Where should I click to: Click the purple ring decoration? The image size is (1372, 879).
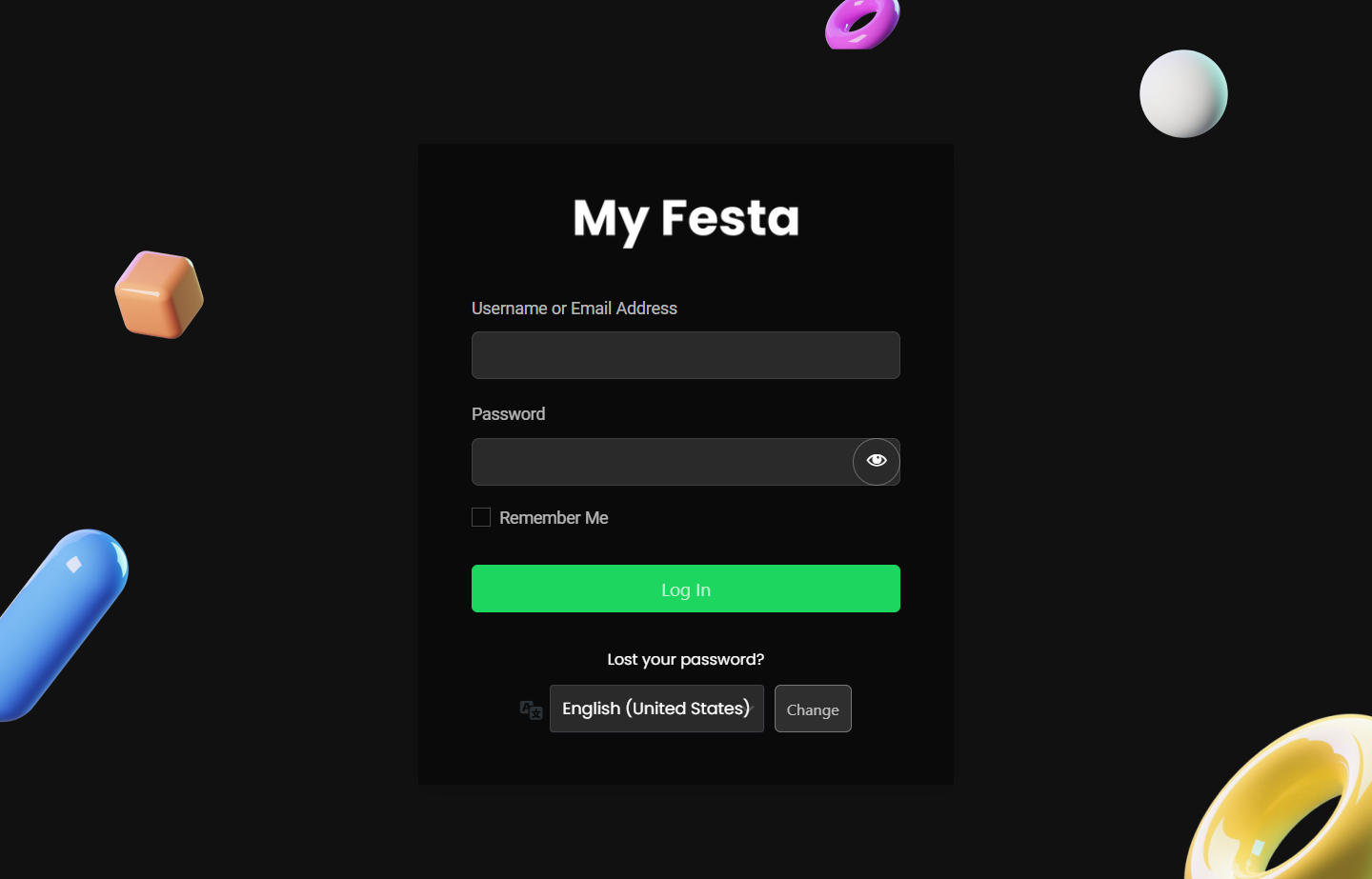[862, 24]
